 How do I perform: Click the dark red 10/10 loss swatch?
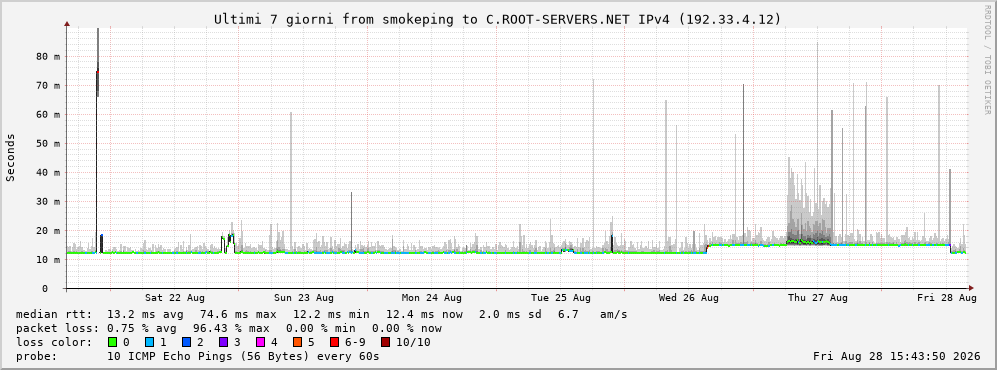point(385,343)
